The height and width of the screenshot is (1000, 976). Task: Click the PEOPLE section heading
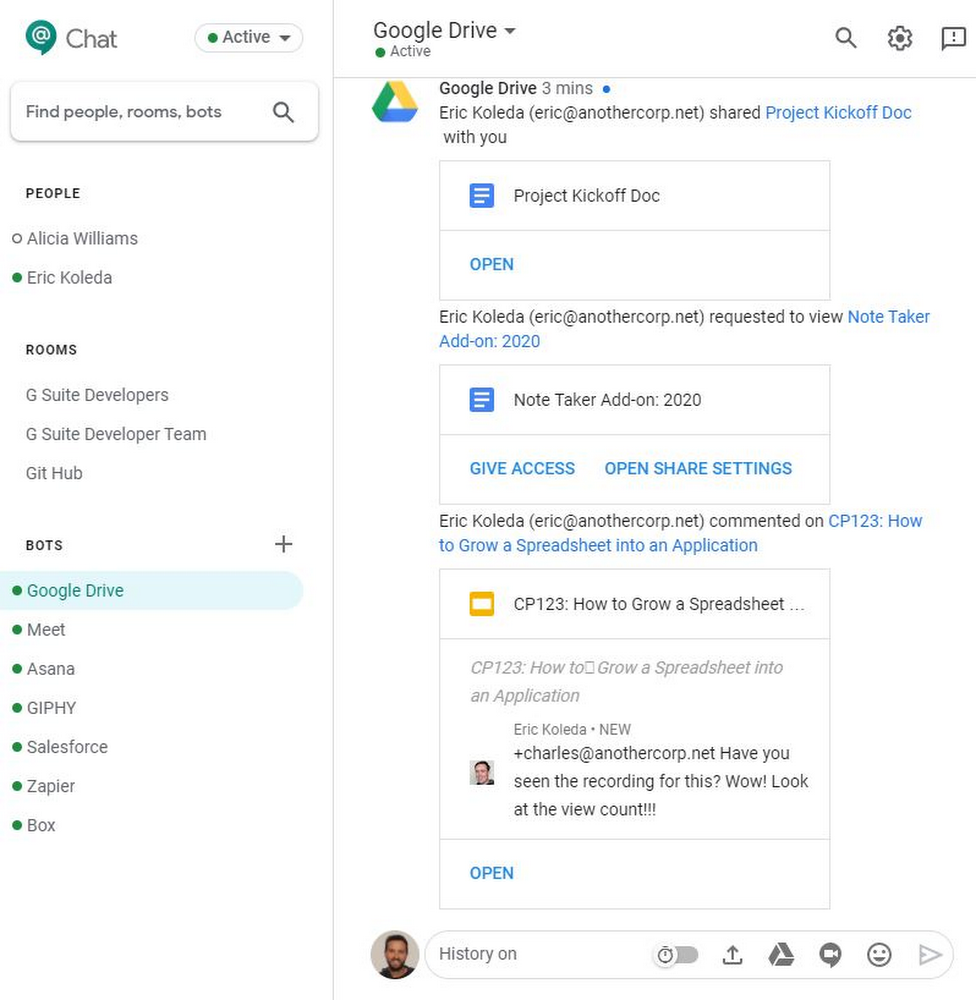pyautogui.click(x=53, y=193)
